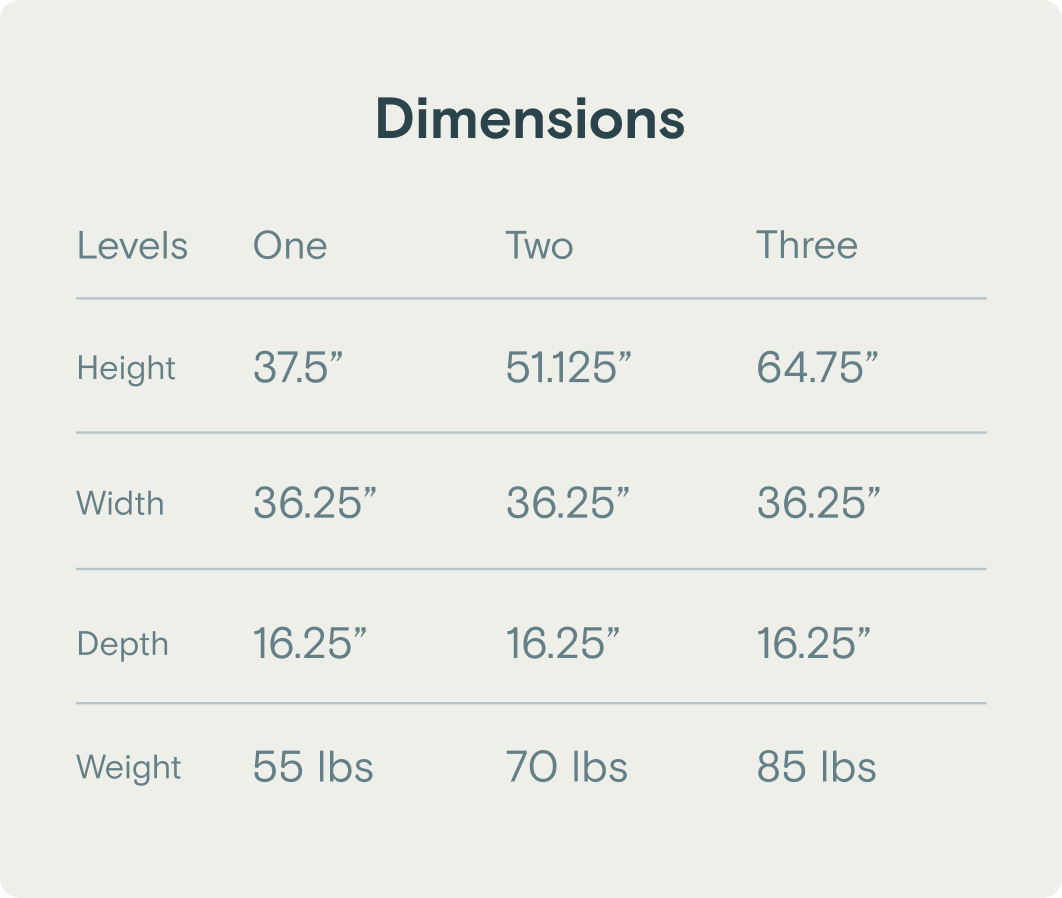Click the depth value for level One
Screen dimensions: 1062x898
point(310,644)
